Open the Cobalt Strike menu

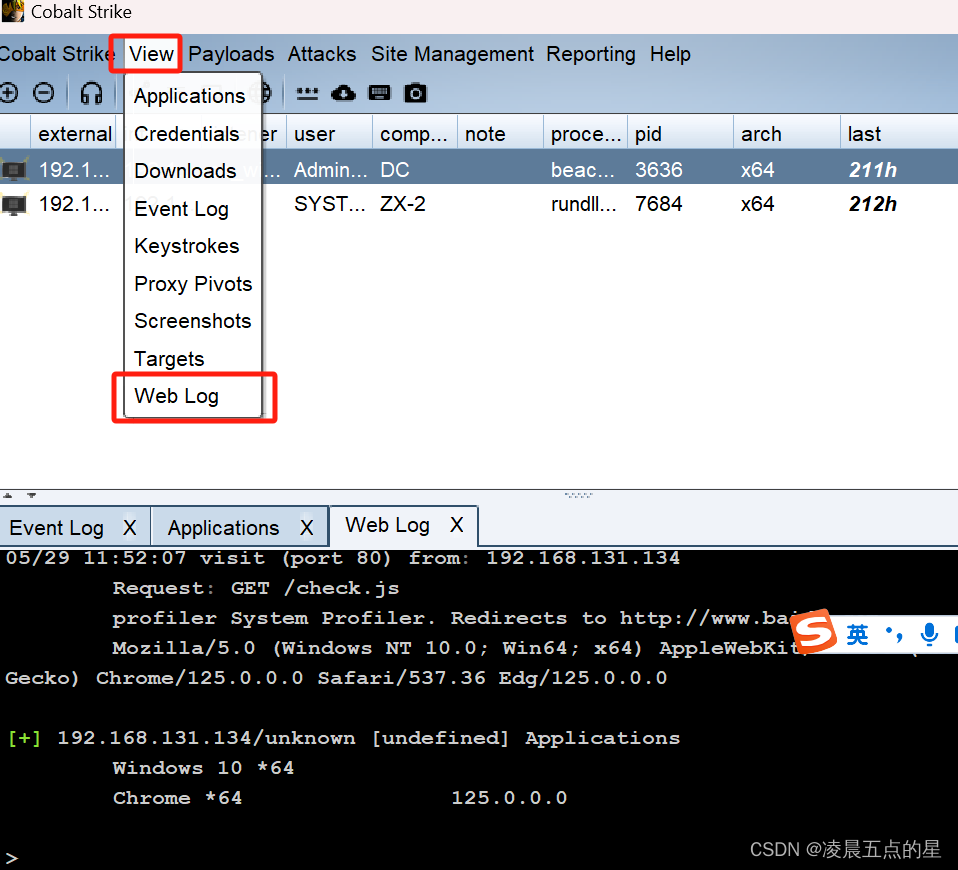pyautogui.click(x=57, y=54)
